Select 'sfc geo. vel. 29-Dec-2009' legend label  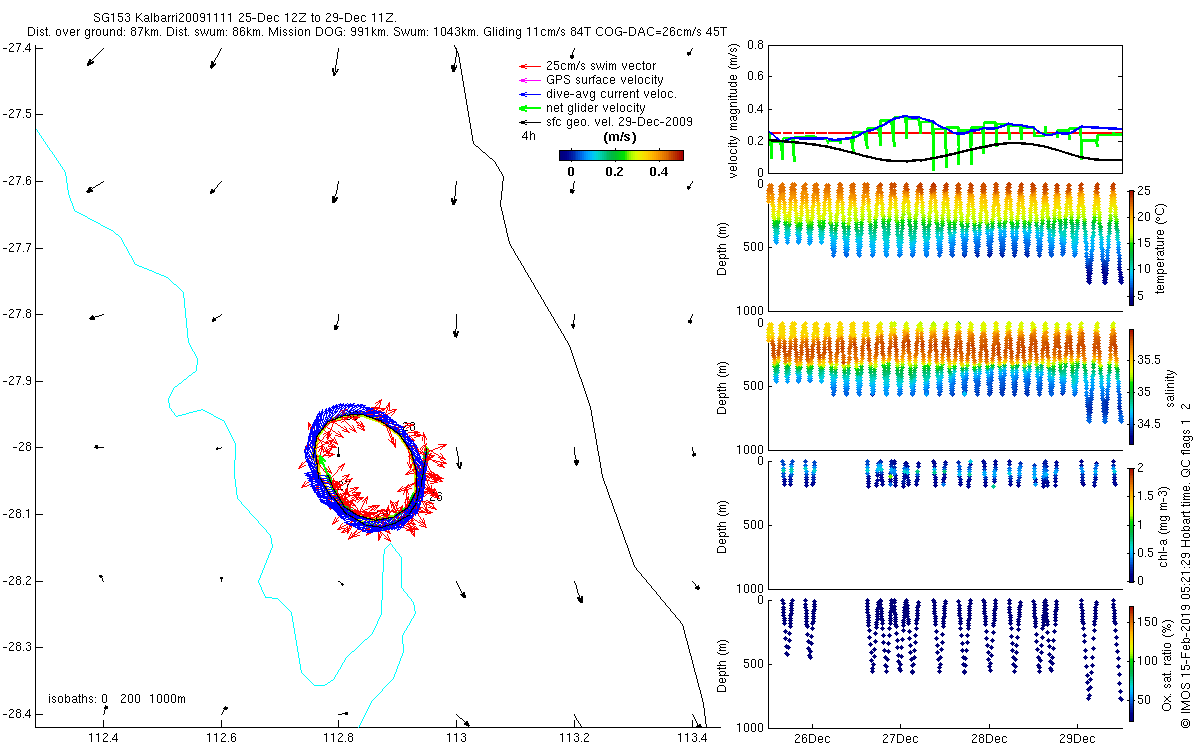[619, 122]
